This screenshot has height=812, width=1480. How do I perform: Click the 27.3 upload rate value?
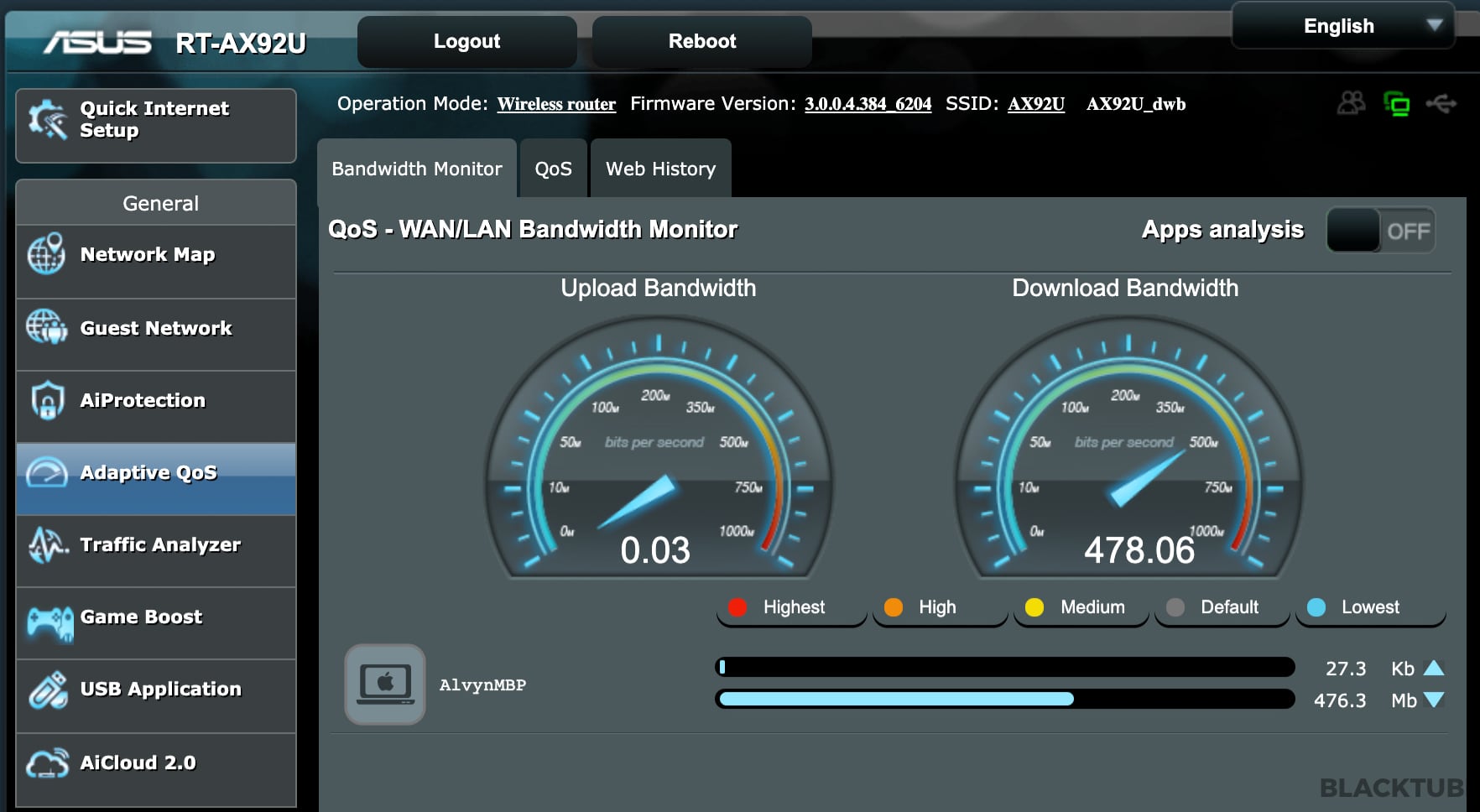pos(1346,669)
